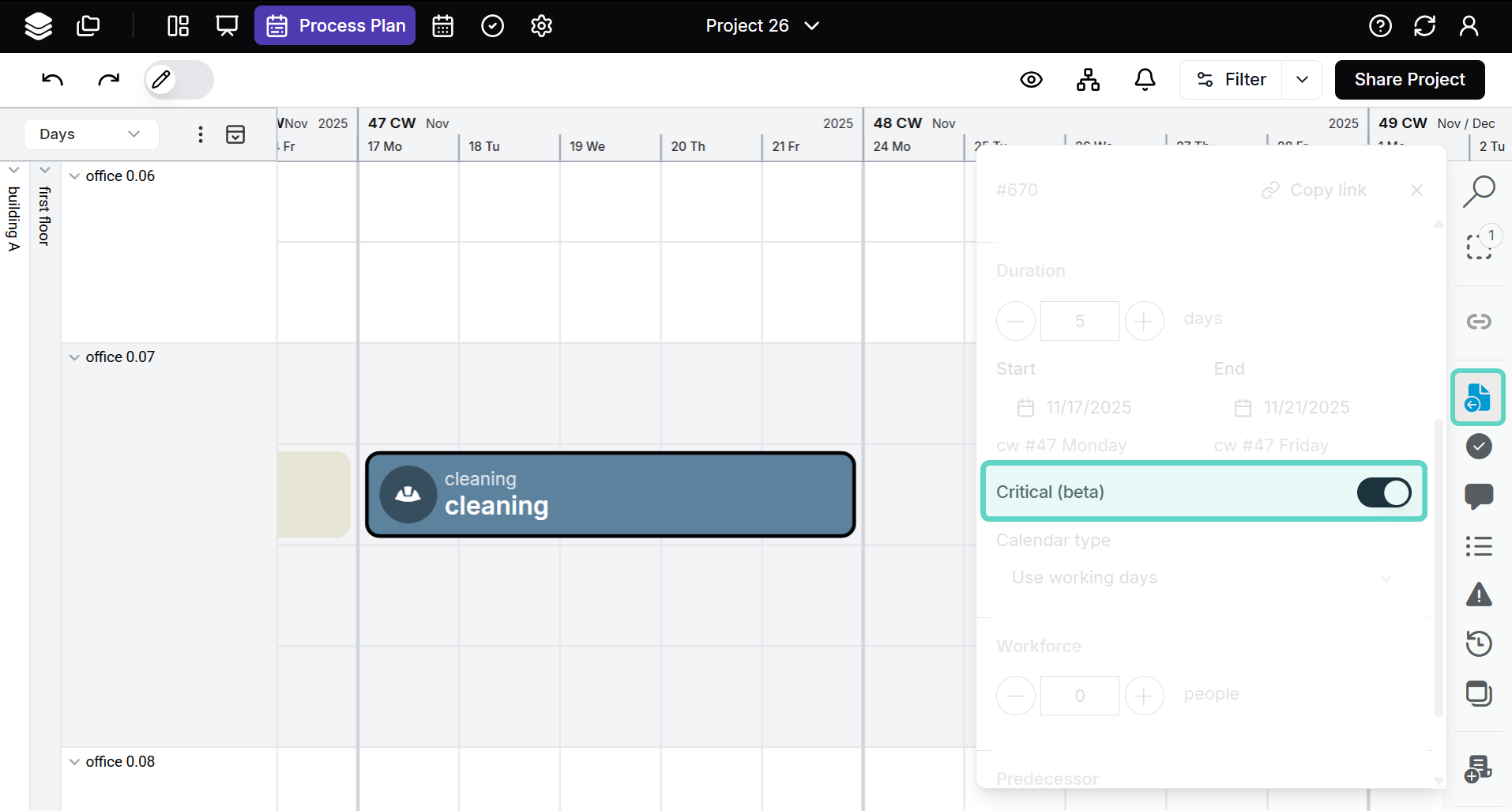Open the history clock panel
Viewport: 1512px width, 811px height.
pyautogui.click(x=1479, y=643)
